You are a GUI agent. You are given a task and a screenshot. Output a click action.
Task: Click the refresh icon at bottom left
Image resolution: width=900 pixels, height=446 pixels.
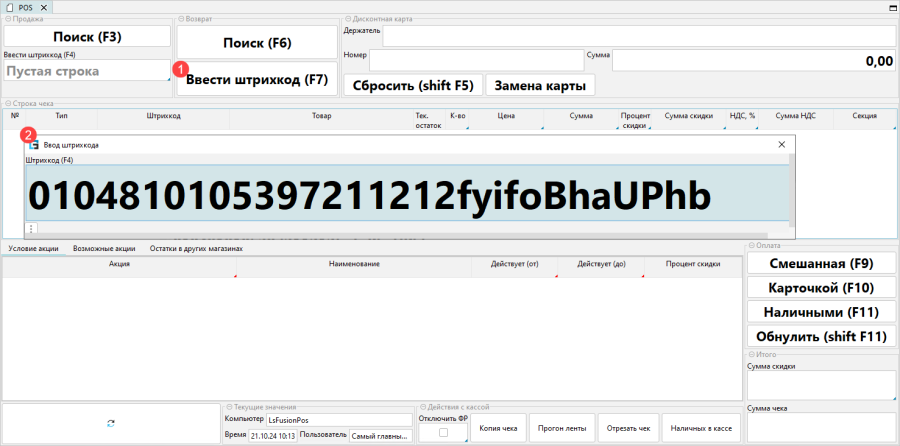pos(110,424)
